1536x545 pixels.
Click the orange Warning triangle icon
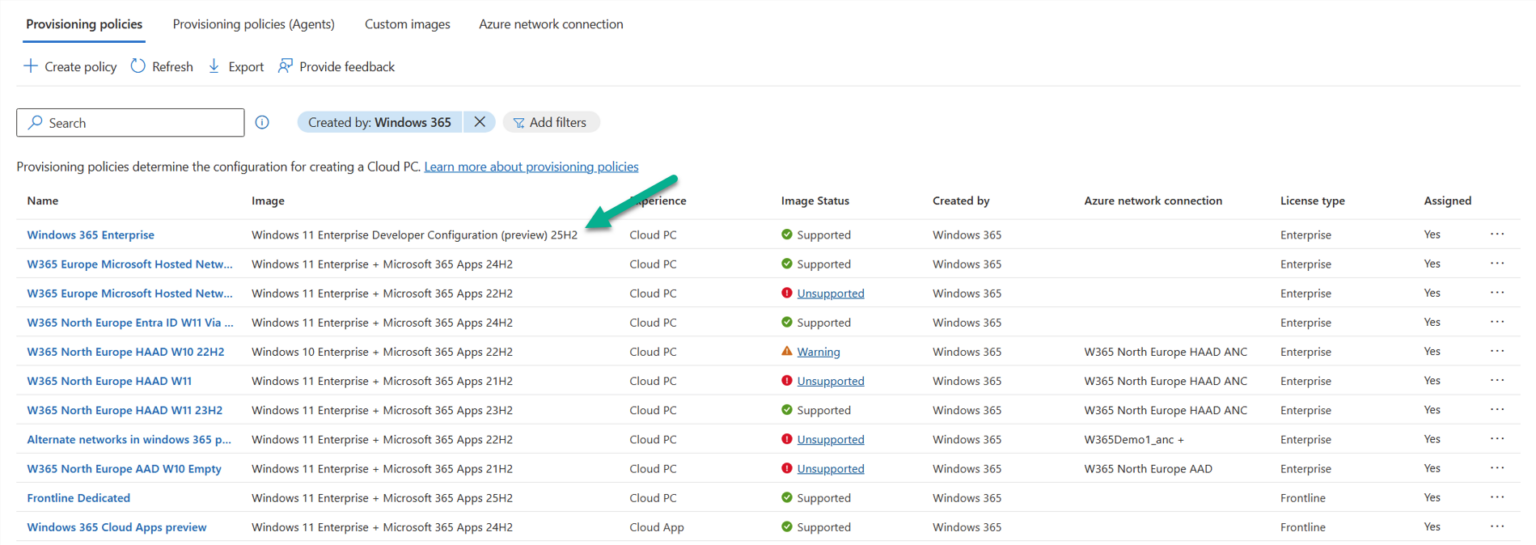[787, 351]
